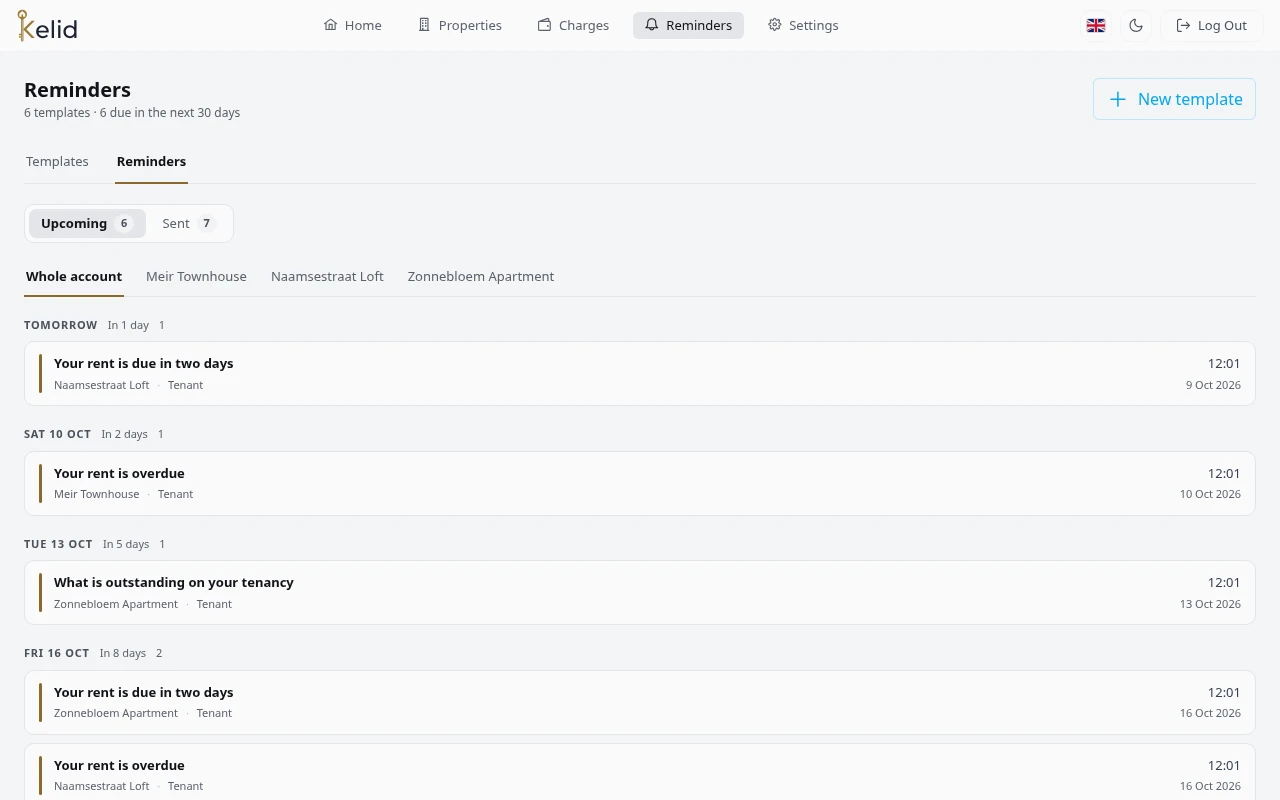This screenshot has height=800, width=1280.
Task: Filter reminders by Zonnebloem Apartment
Action: [481, 277]
